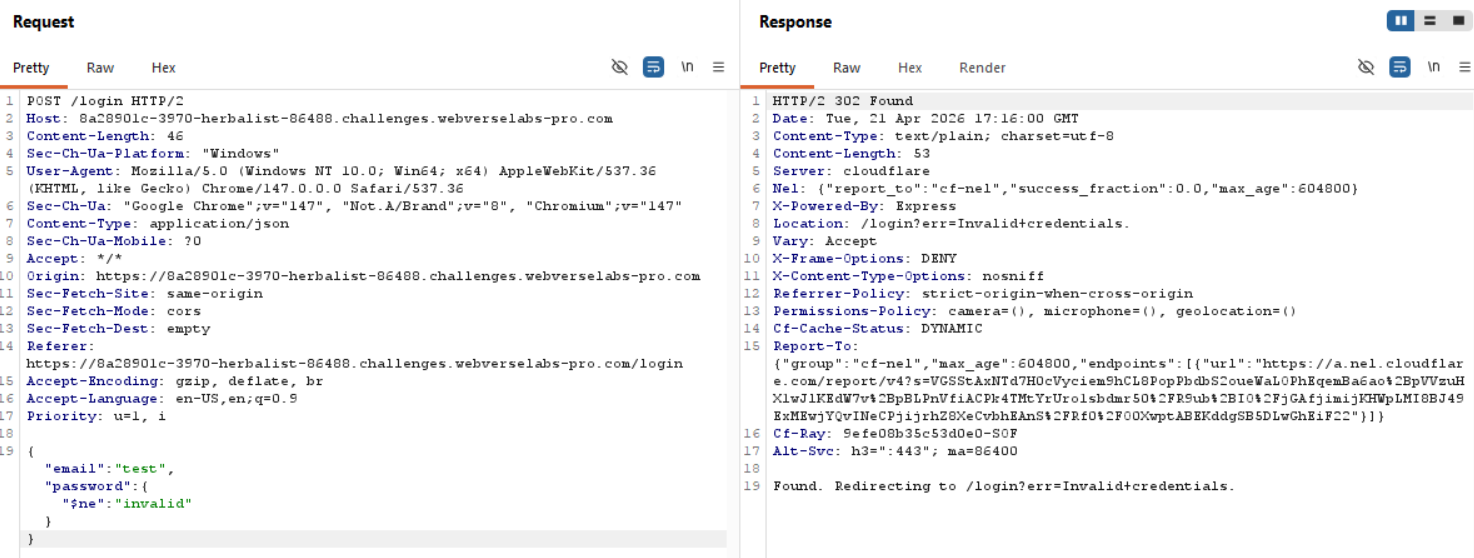The height and width of the screenshot is (558, 1474).
Task: Select side-by-side layout icon
Action: click(1400, 21)
